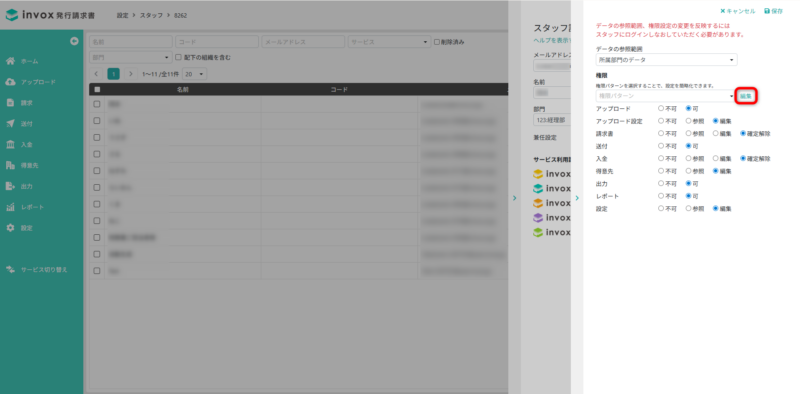This screenshot has width=800, height=394.
Task: Open the サービス filter dropdown
Action: coord(390,42)
